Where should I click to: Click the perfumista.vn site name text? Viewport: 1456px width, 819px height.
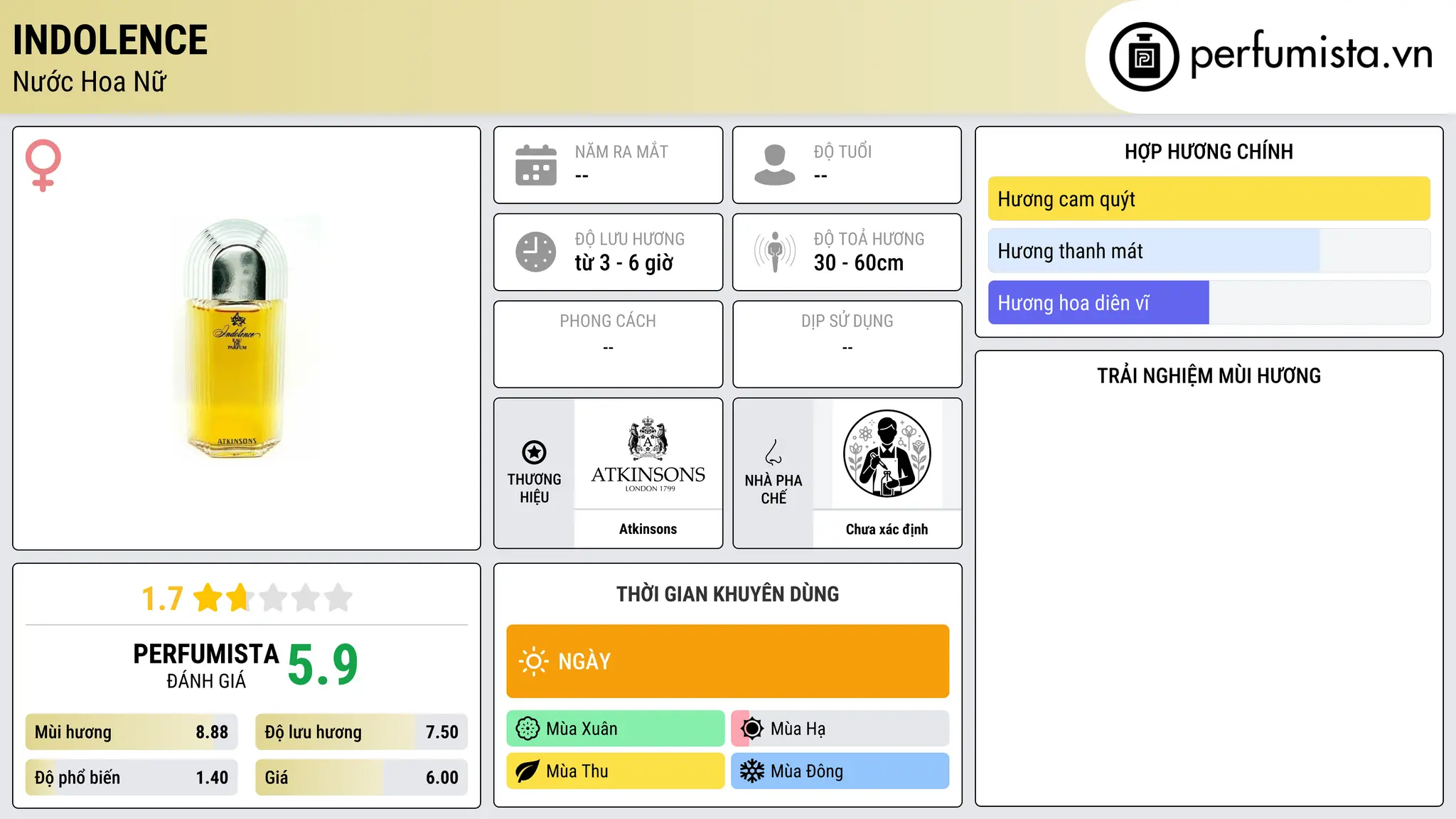1311,55
